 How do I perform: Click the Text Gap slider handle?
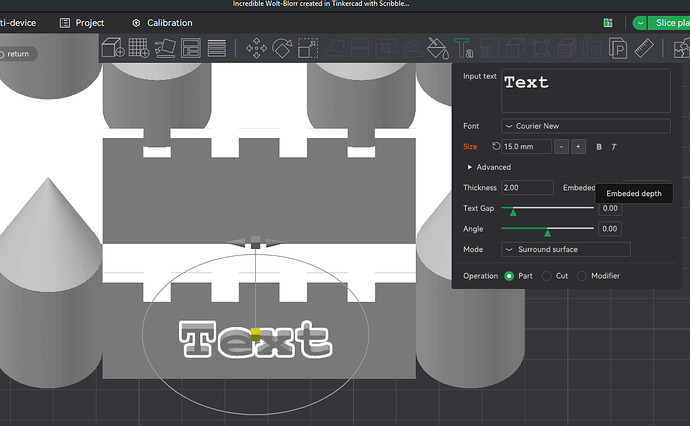[x=513, y=213]
